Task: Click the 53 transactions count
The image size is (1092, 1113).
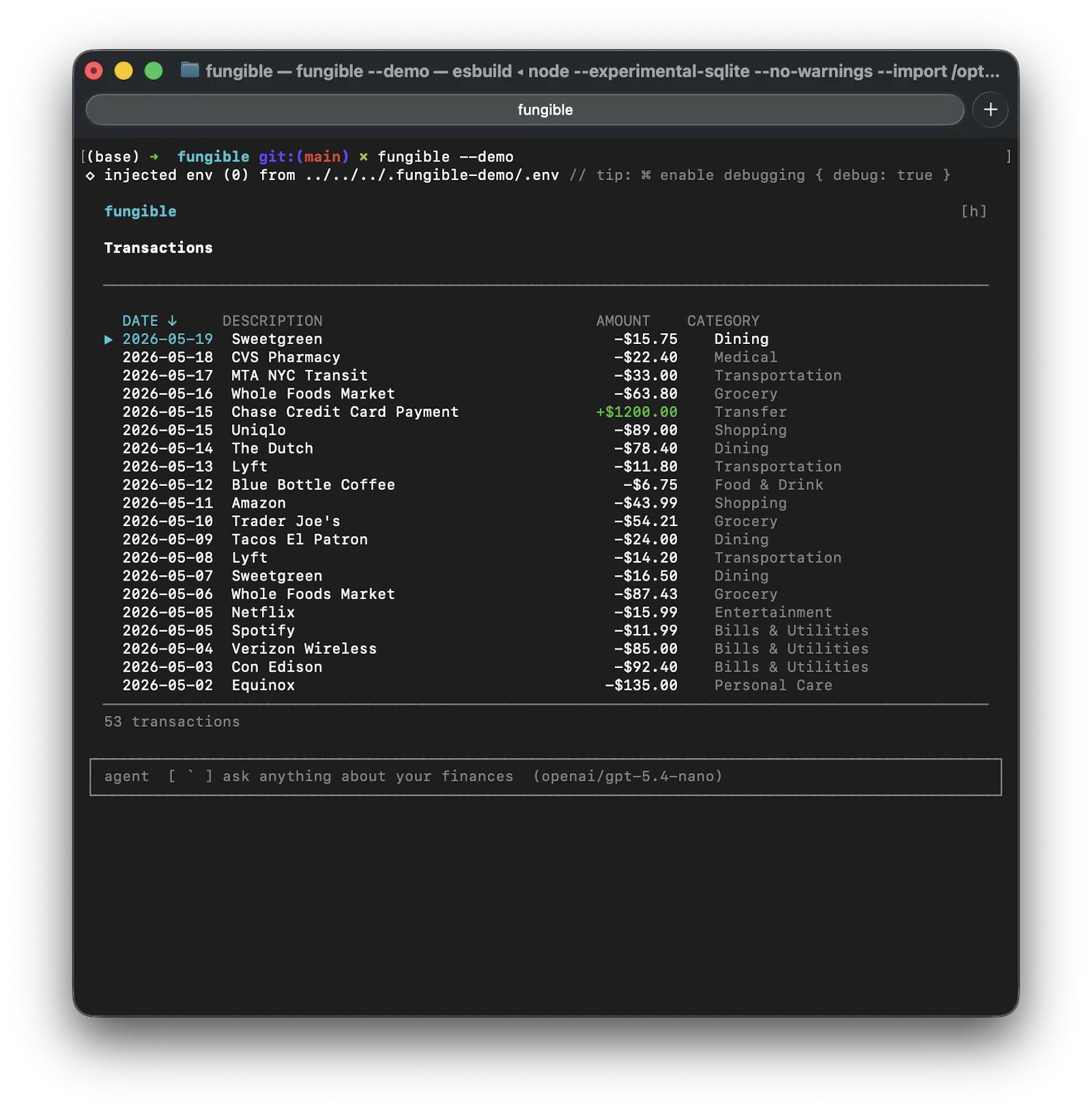Action: tap(172, 721)
